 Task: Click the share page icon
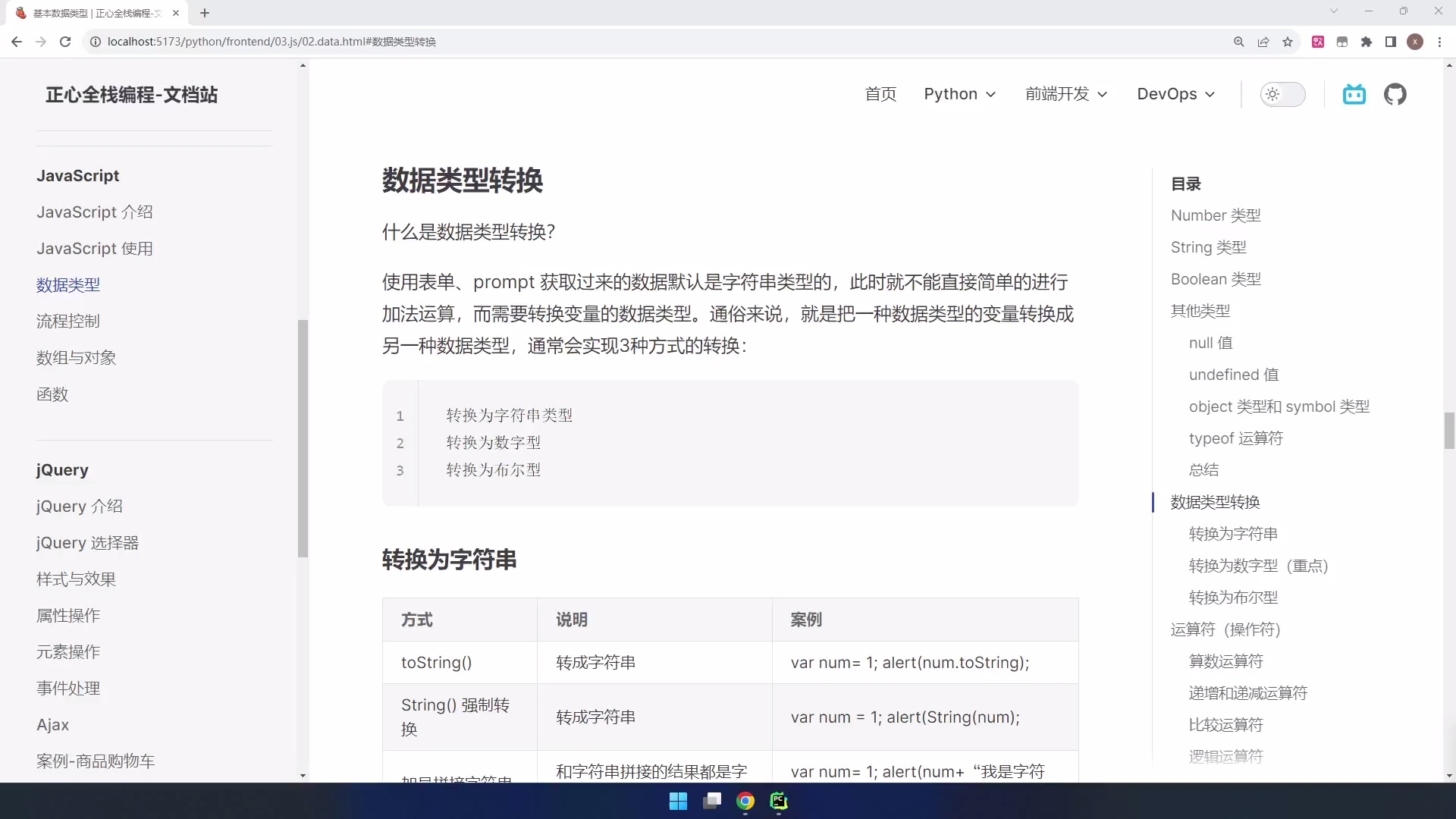(x=1263, y=42)
